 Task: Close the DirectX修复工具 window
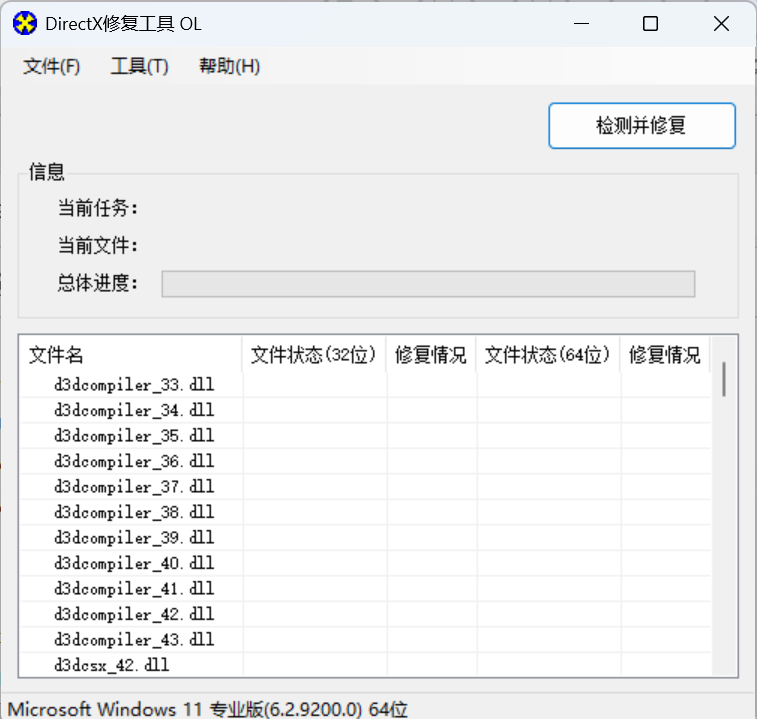721,23
